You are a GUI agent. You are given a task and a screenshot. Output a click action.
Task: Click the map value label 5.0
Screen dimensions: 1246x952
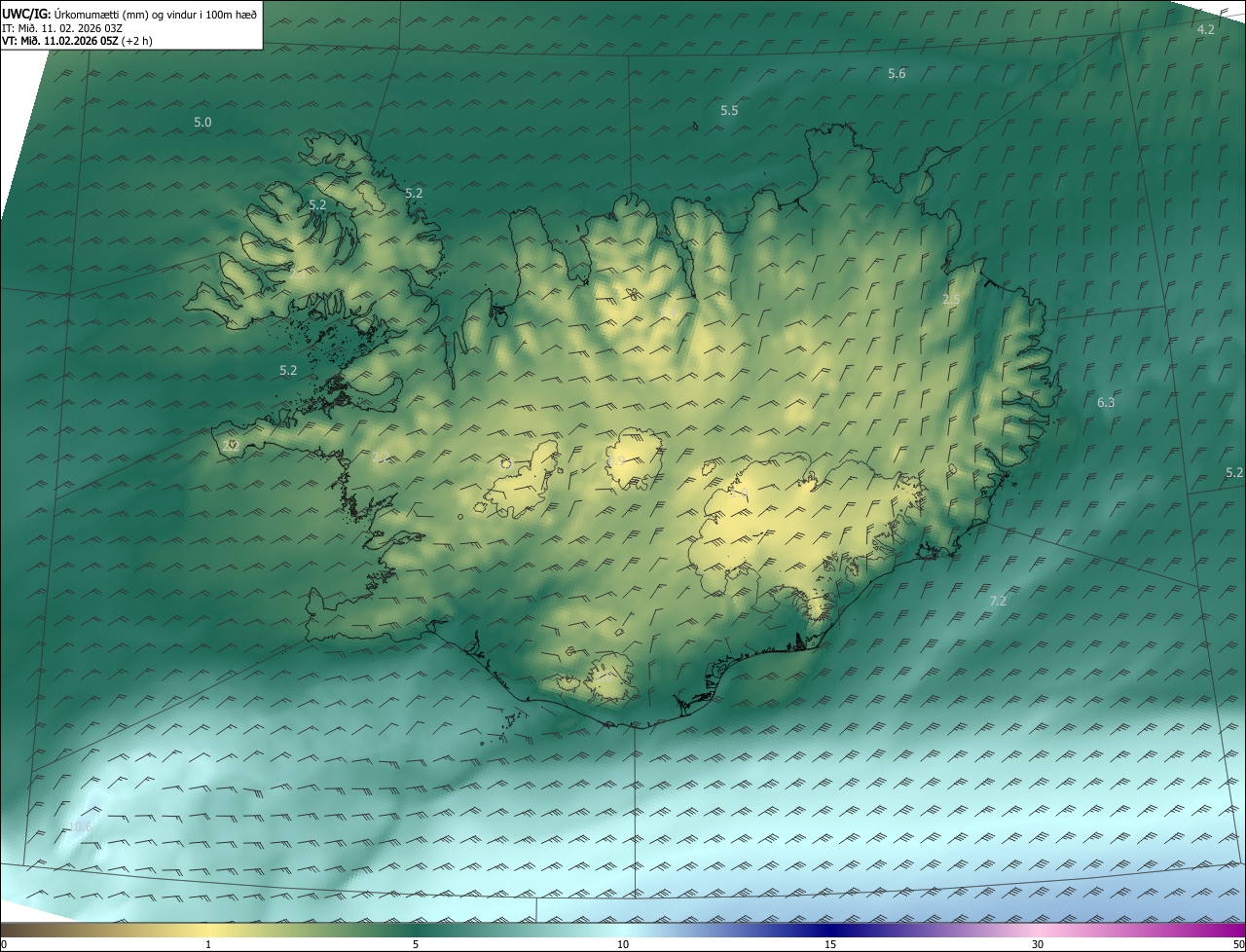(202, 123)
